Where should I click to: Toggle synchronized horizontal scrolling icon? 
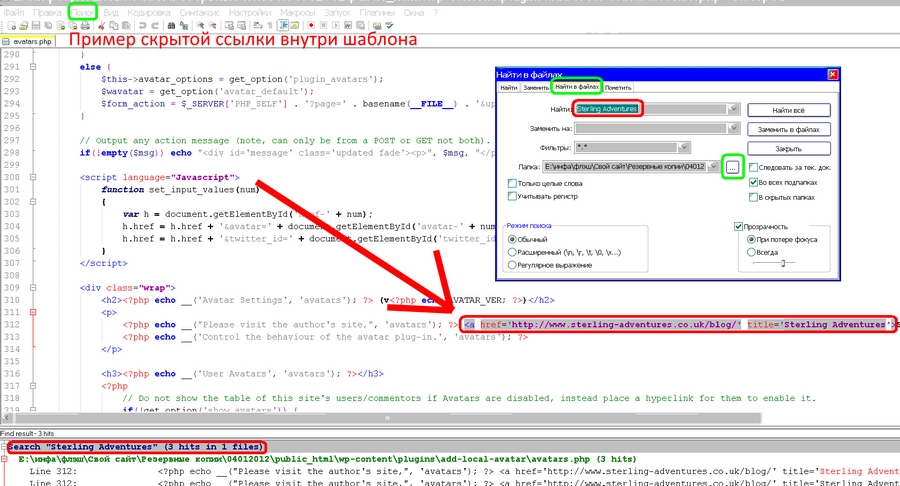(x=241, y=26)
